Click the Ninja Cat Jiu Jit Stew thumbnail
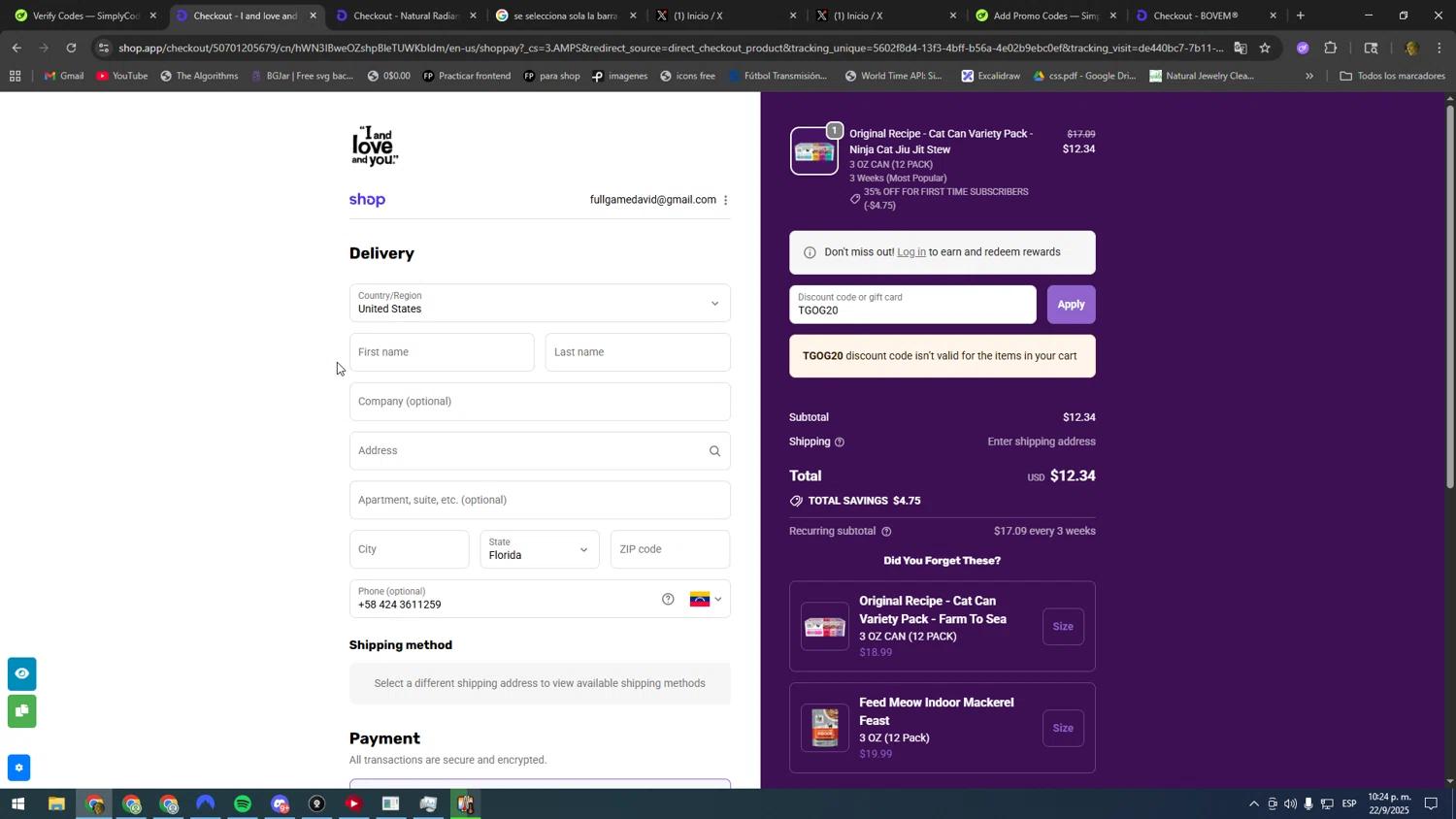 click(813, 151)
